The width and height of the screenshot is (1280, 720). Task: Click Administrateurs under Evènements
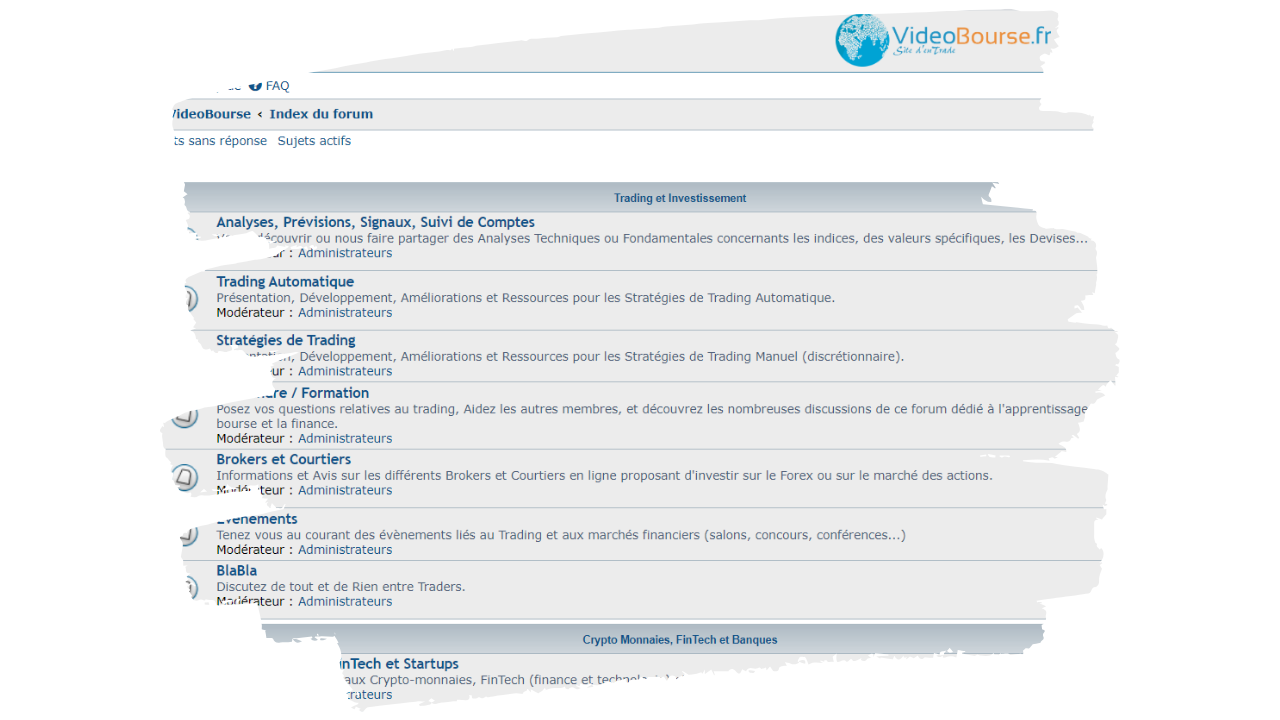click(x=345, y=549)
